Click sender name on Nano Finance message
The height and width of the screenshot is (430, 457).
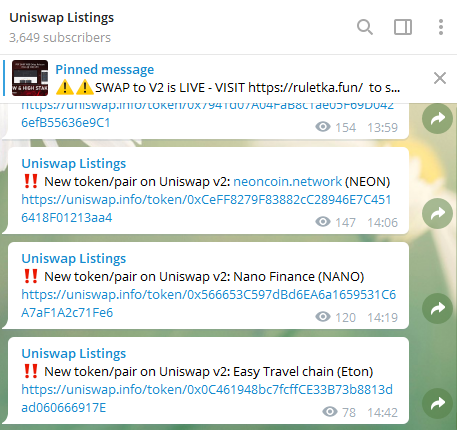tap(74, 259)
